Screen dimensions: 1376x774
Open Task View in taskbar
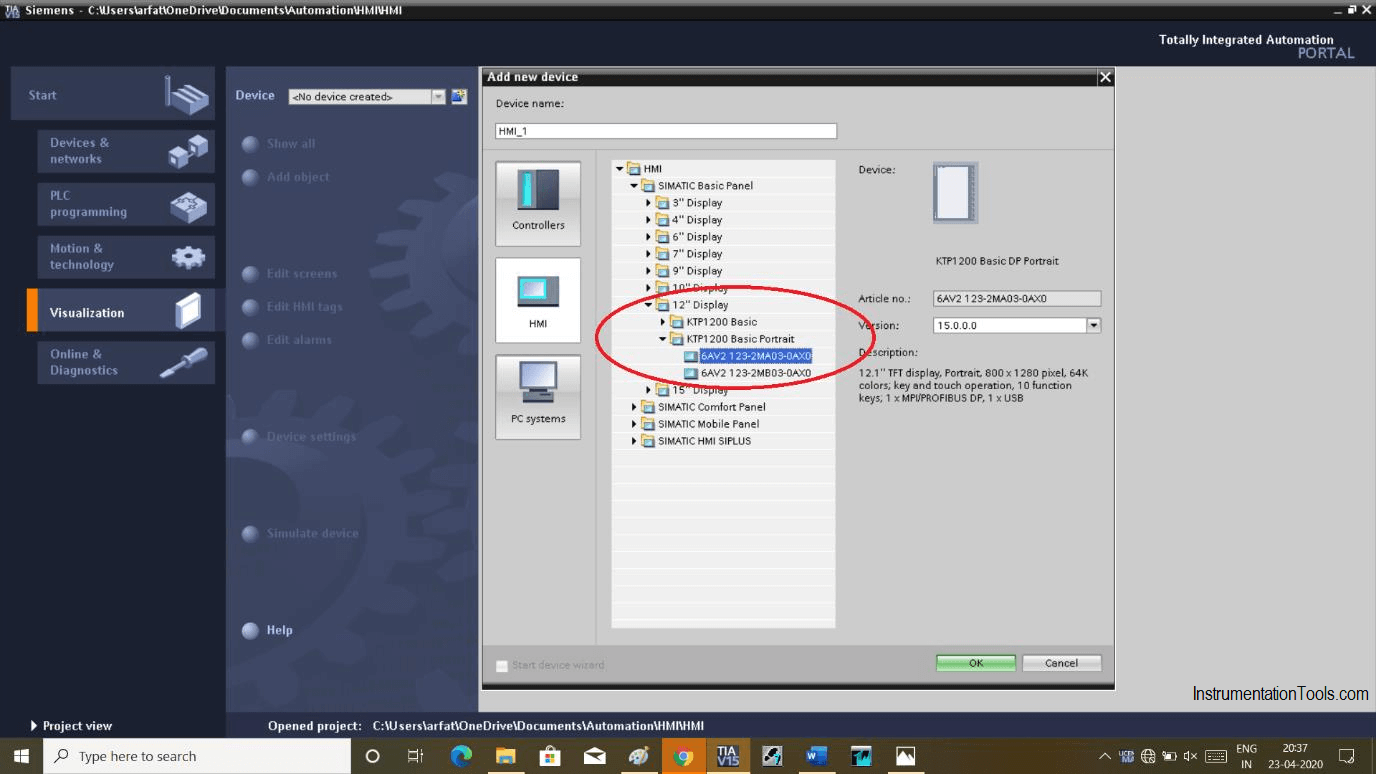coord(416,756)
